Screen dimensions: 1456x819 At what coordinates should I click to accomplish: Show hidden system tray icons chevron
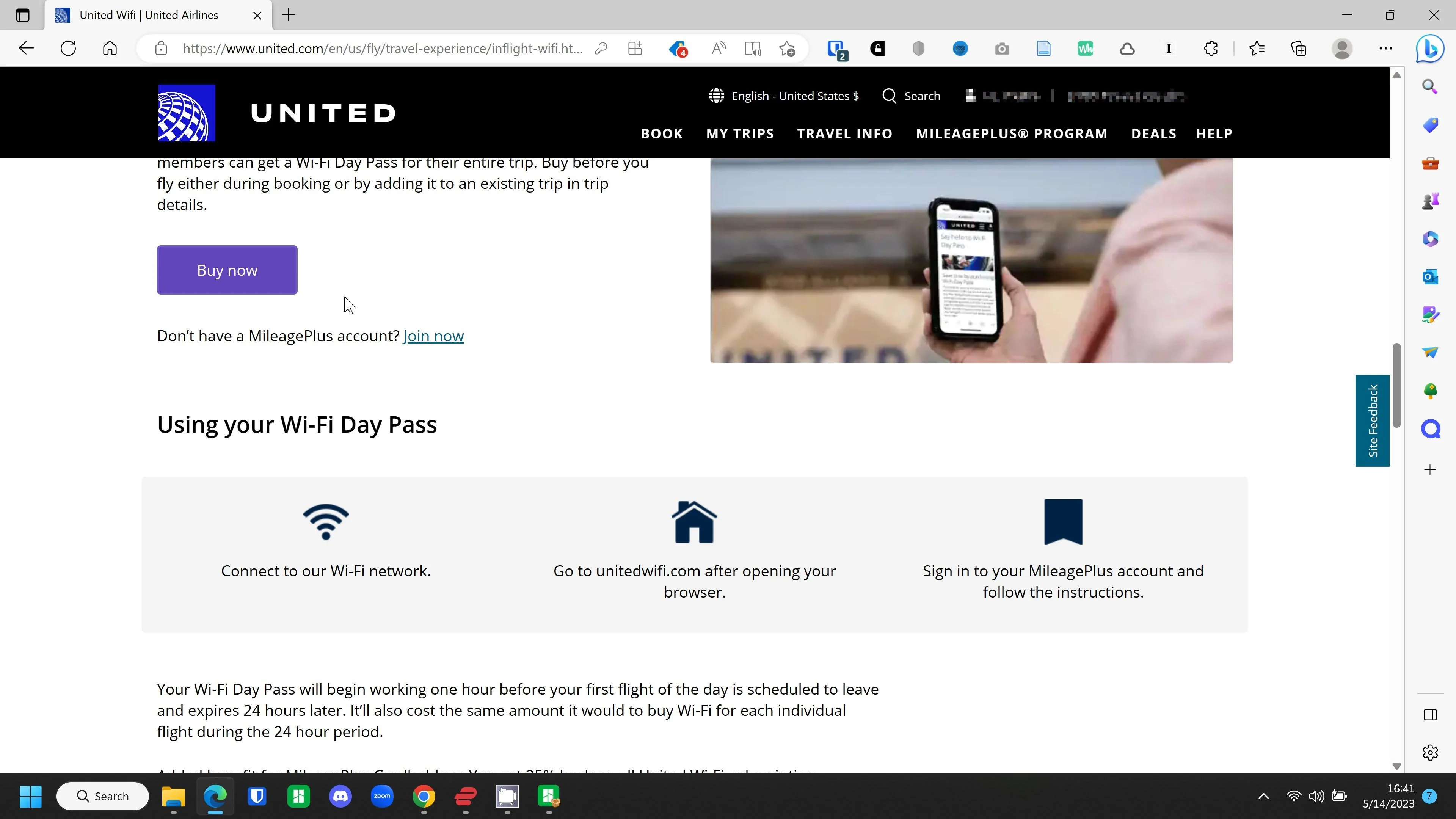(1263, 796)
